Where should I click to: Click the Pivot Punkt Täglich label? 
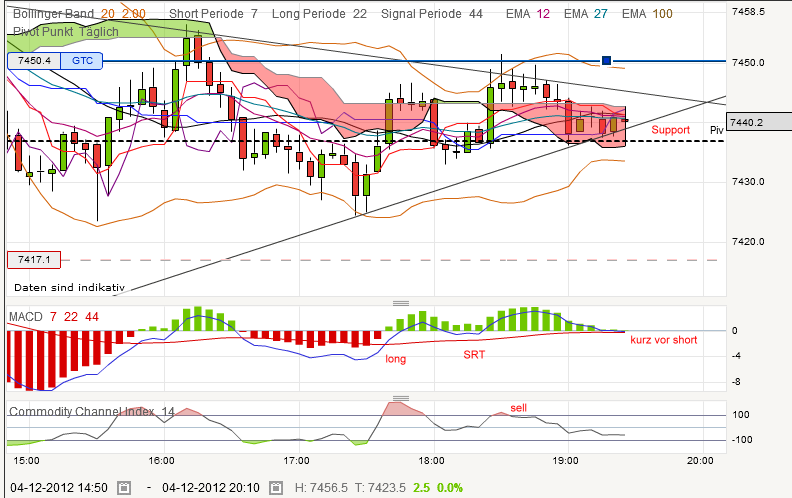point(66,32)
